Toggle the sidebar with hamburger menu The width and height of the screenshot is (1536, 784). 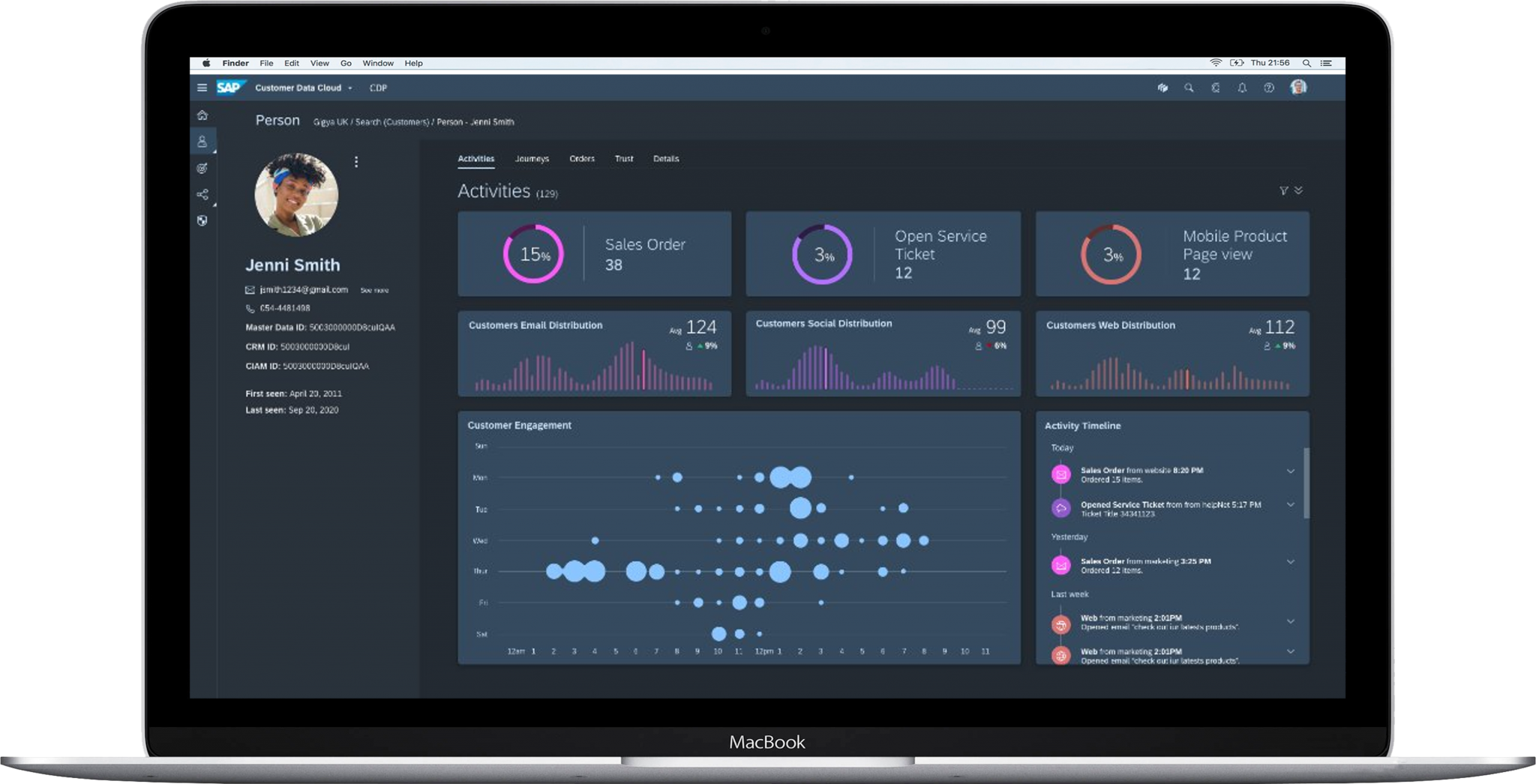[x=201, y=88]
